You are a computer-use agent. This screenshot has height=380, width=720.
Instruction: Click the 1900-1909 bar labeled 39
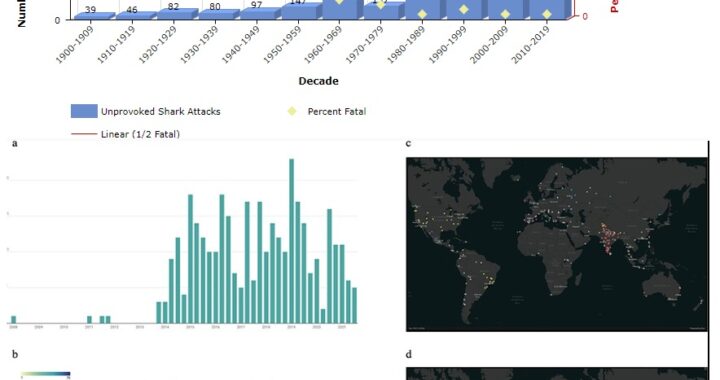tap(93, 17)
